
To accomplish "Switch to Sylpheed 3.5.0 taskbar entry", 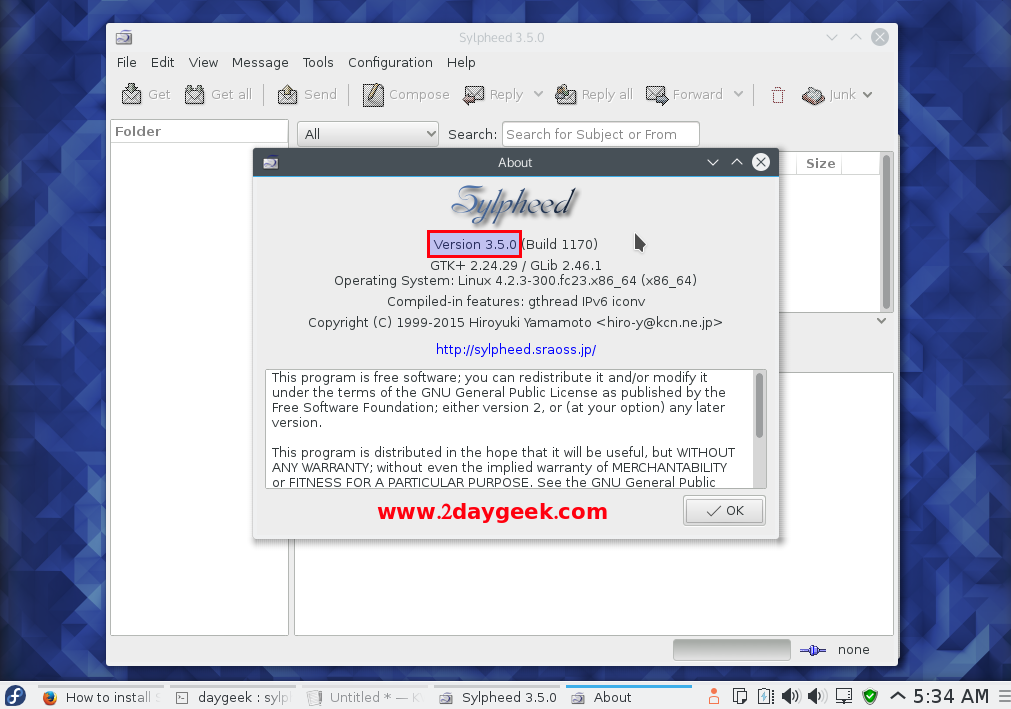I will pyautogui.click(x=497, y=697).
